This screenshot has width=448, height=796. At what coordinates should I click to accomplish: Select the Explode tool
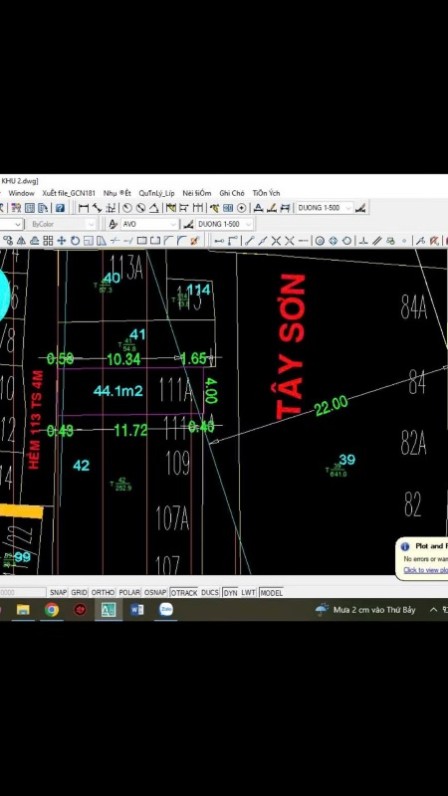tap(195, 240)
